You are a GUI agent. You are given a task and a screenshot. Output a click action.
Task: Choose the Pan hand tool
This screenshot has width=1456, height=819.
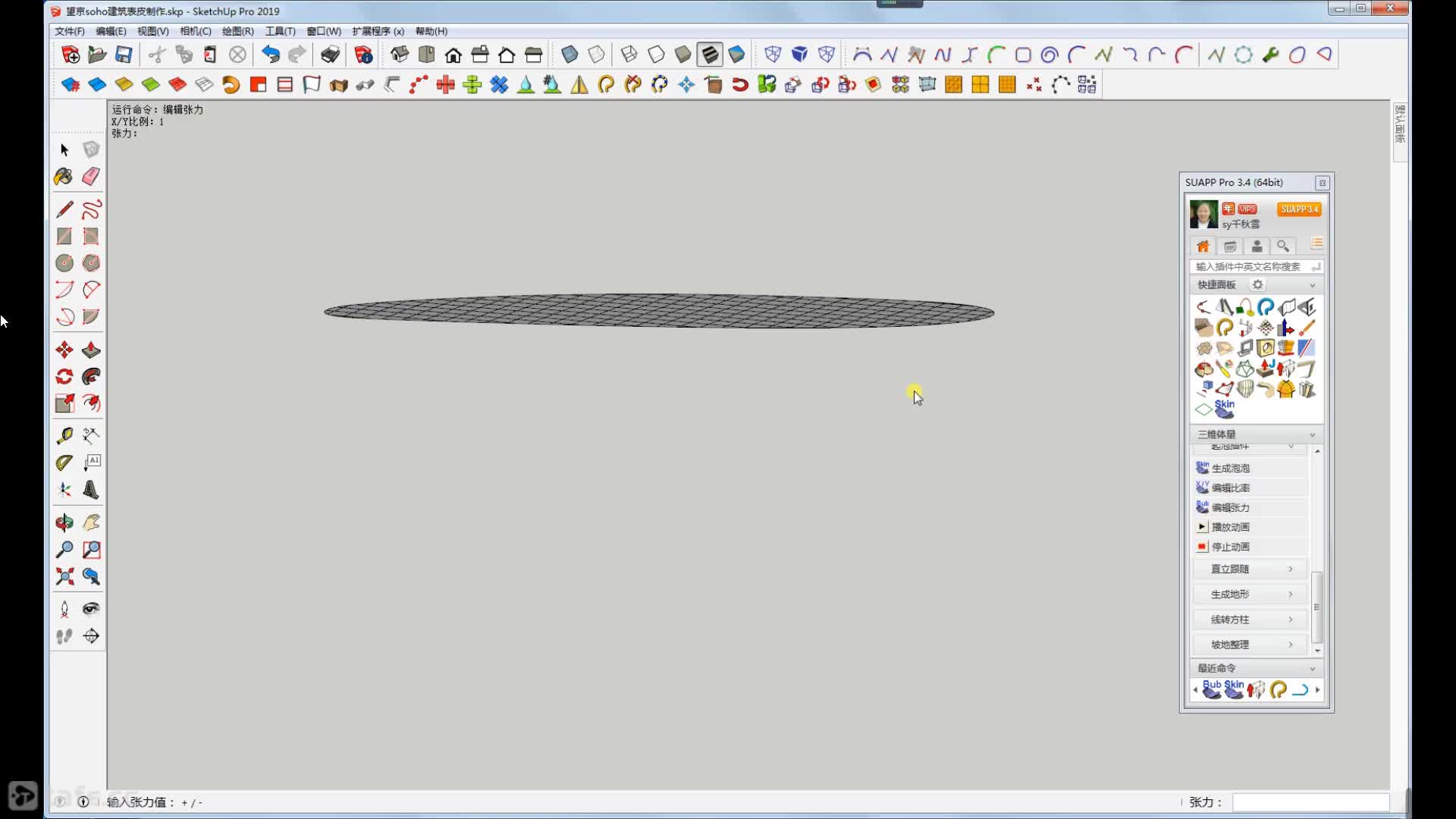point(91,522)
